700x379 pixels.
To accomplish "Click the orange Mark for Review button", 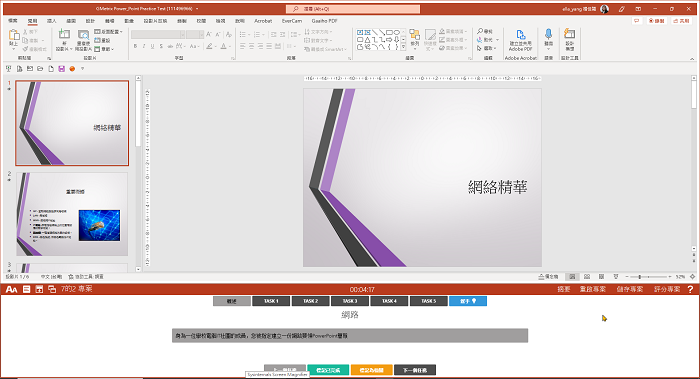I will [371, 370].
